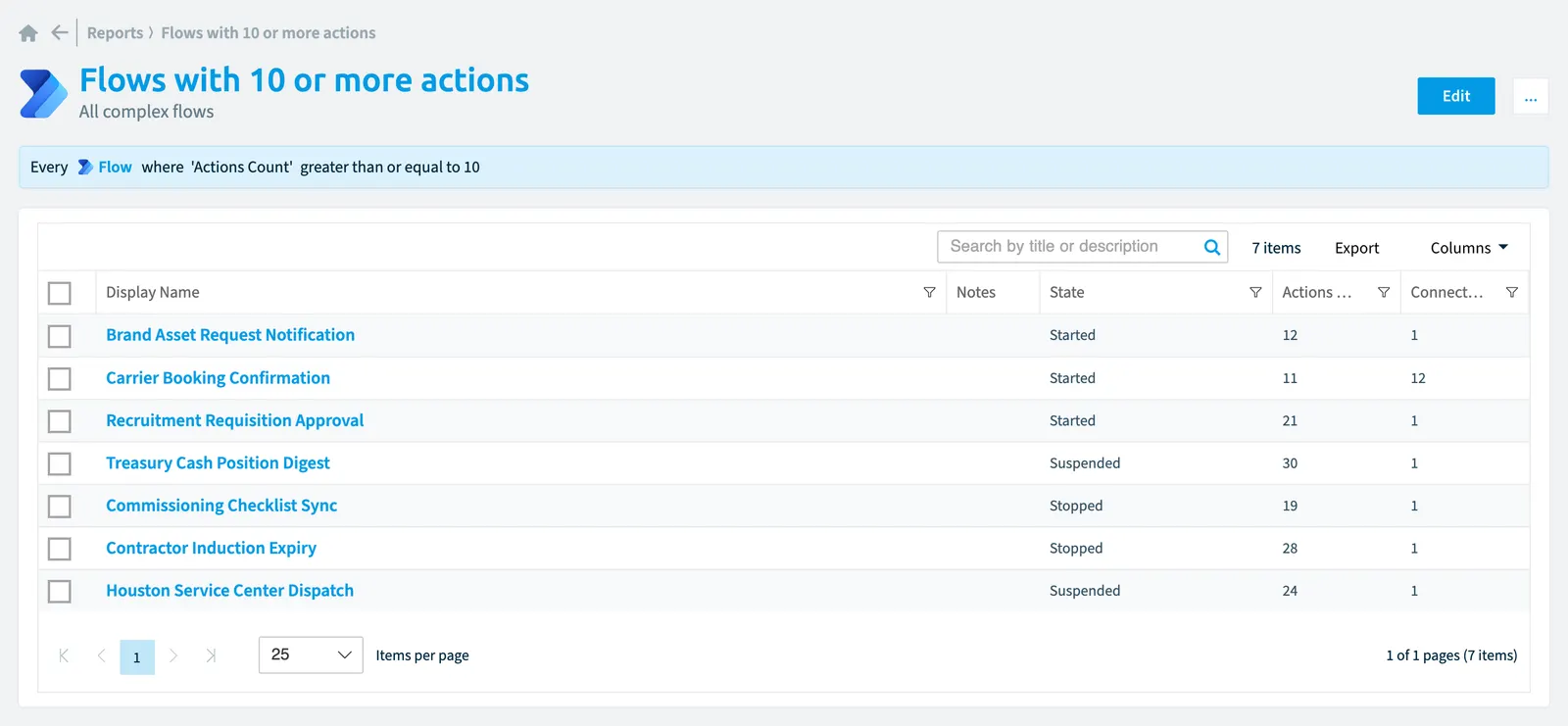Select Recruitment Requisition Approval checkbox
This screenshot has width=1568, height=726.
point(60,421)
